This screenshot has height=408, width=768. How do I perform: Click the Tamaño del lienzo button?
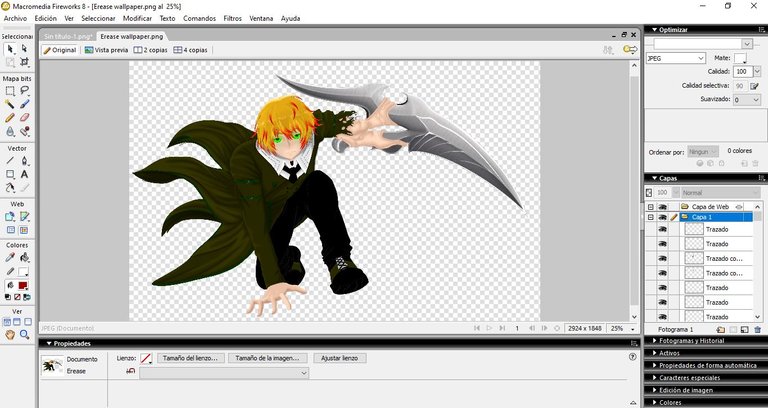[190, 358]
